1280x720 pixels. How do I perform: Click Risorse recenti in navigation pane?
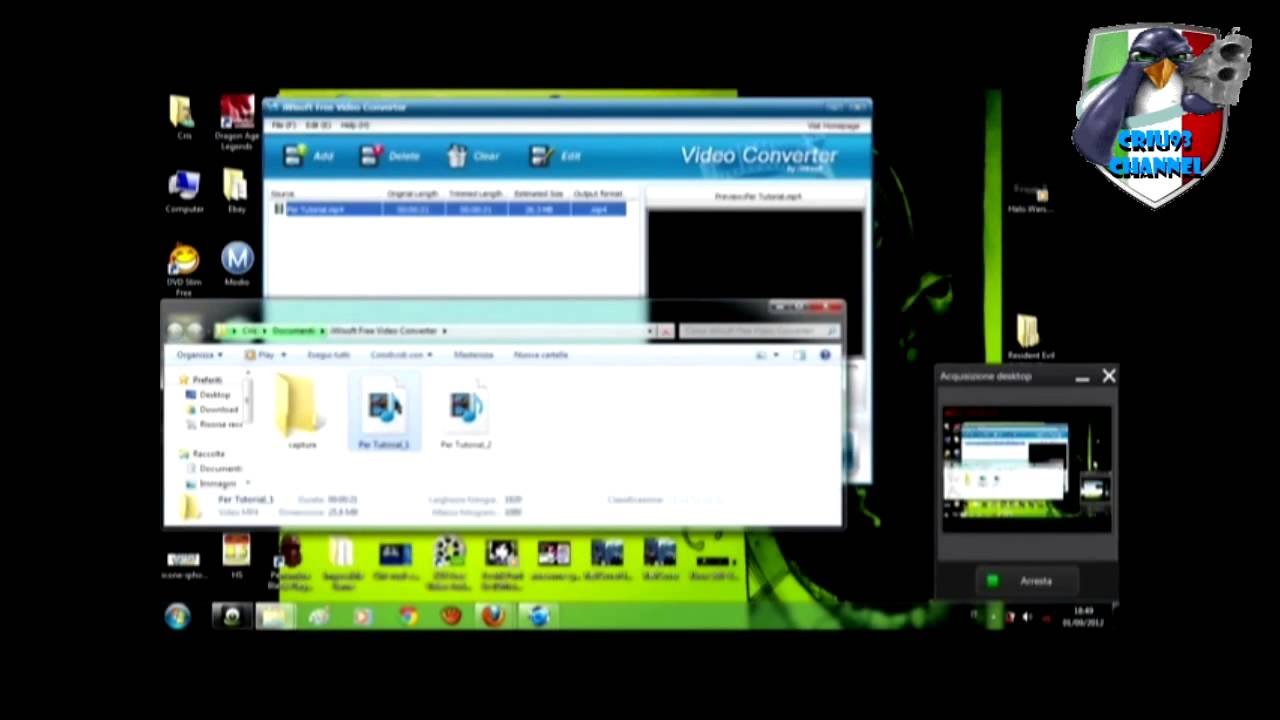point(221,425)
